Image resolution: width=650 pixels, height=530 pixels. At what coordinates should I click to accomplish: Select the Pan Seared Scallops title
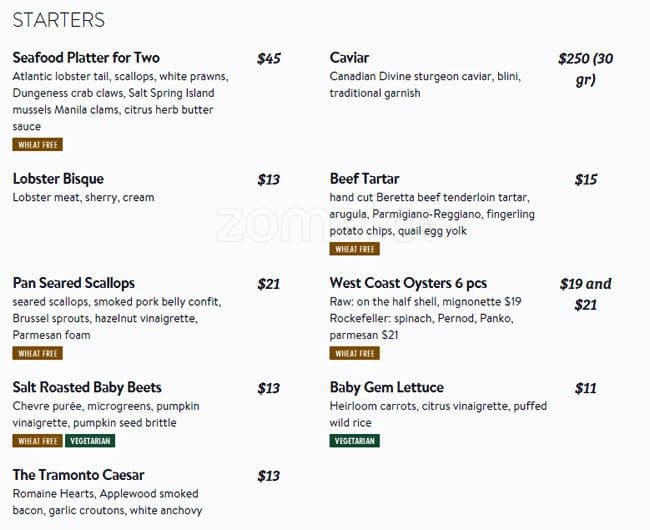point(74,283)
